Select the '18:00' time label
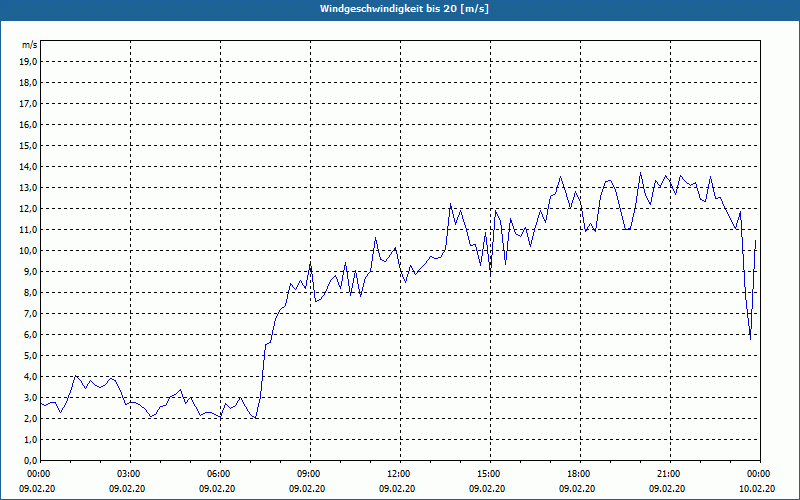 pos(580,474)
